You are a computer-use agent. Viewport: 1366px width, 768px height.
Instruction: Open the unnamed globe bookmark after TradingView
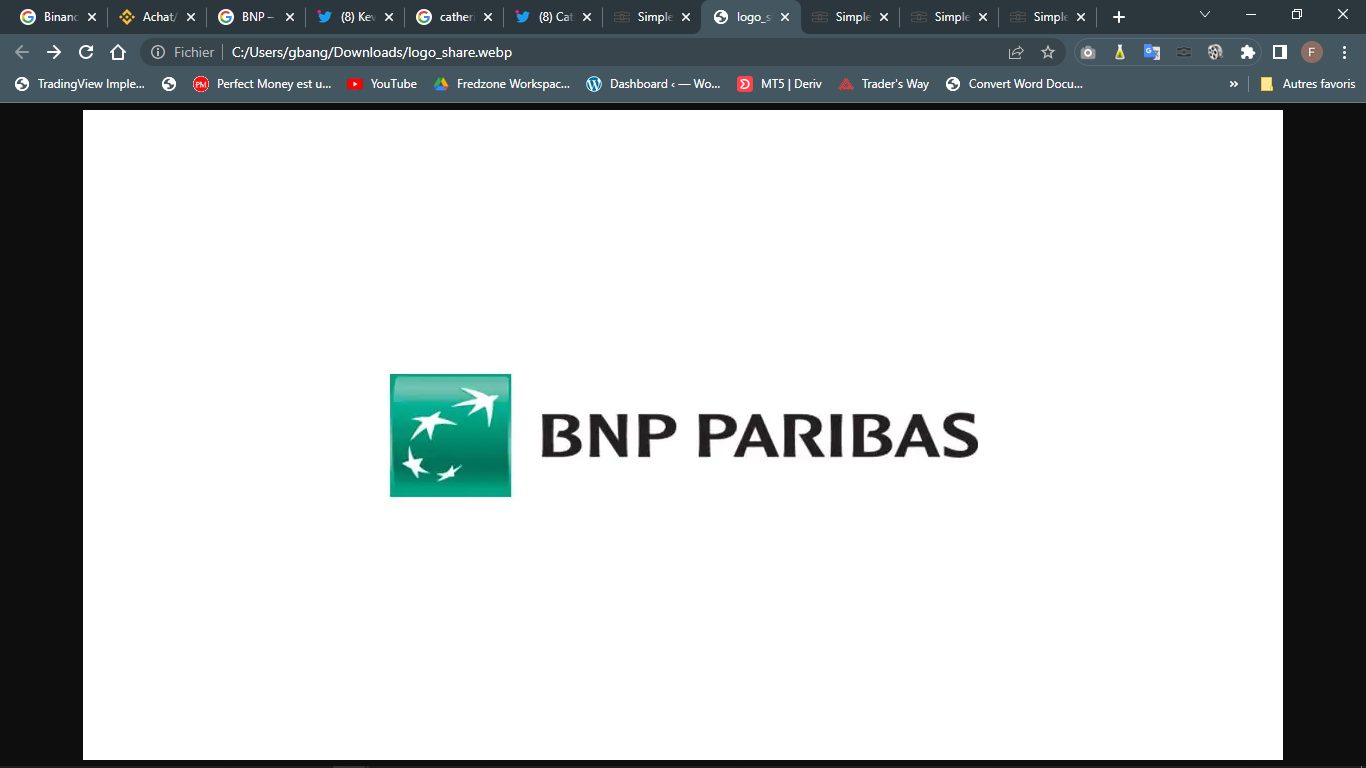pyautogui.click(x=169, y=84)
